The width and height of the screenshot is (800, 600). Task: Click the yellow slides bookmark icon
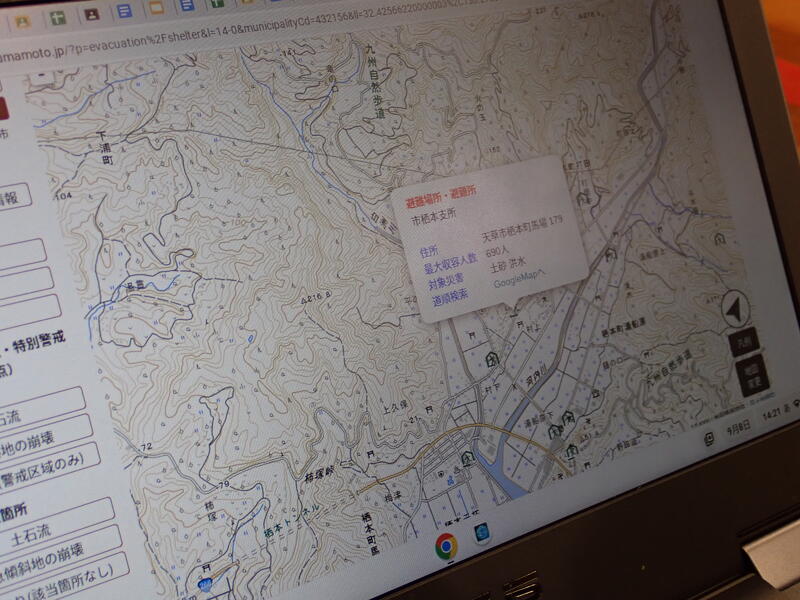click(x=158, y=10)
